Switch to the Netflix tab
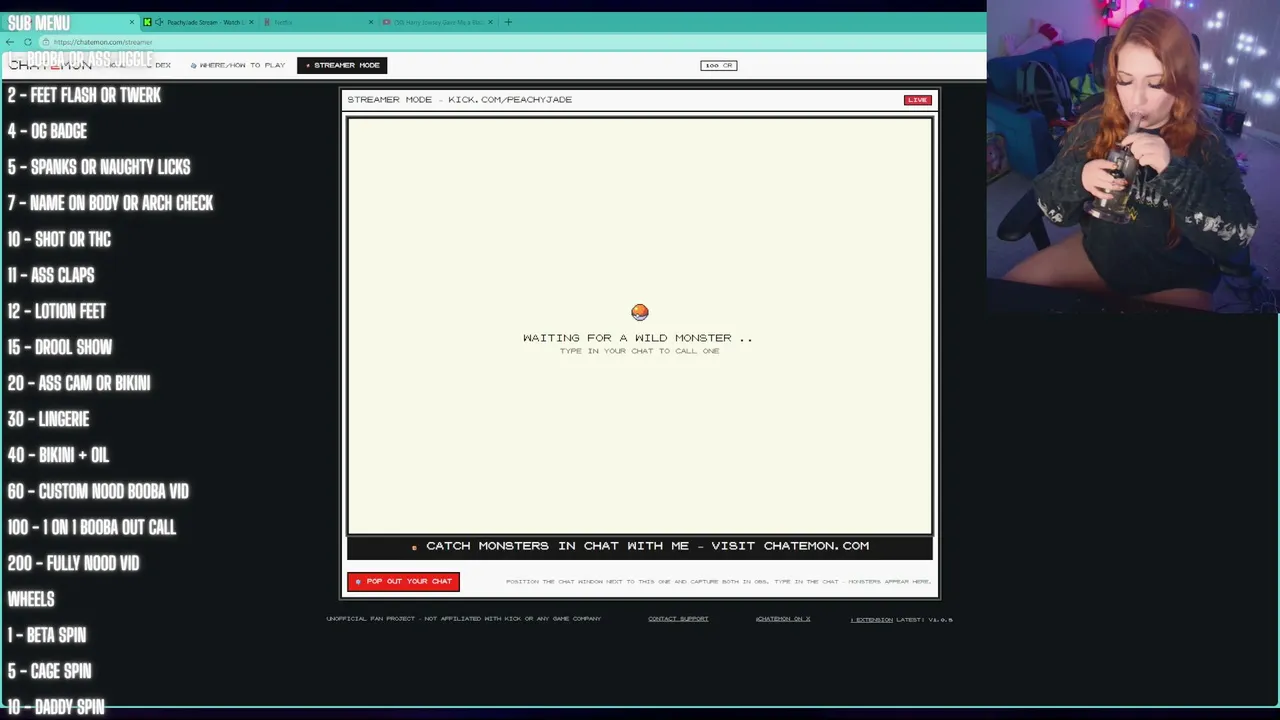Image resolution: width=1280 pixels, height=720 pixels. coord(318,22)
